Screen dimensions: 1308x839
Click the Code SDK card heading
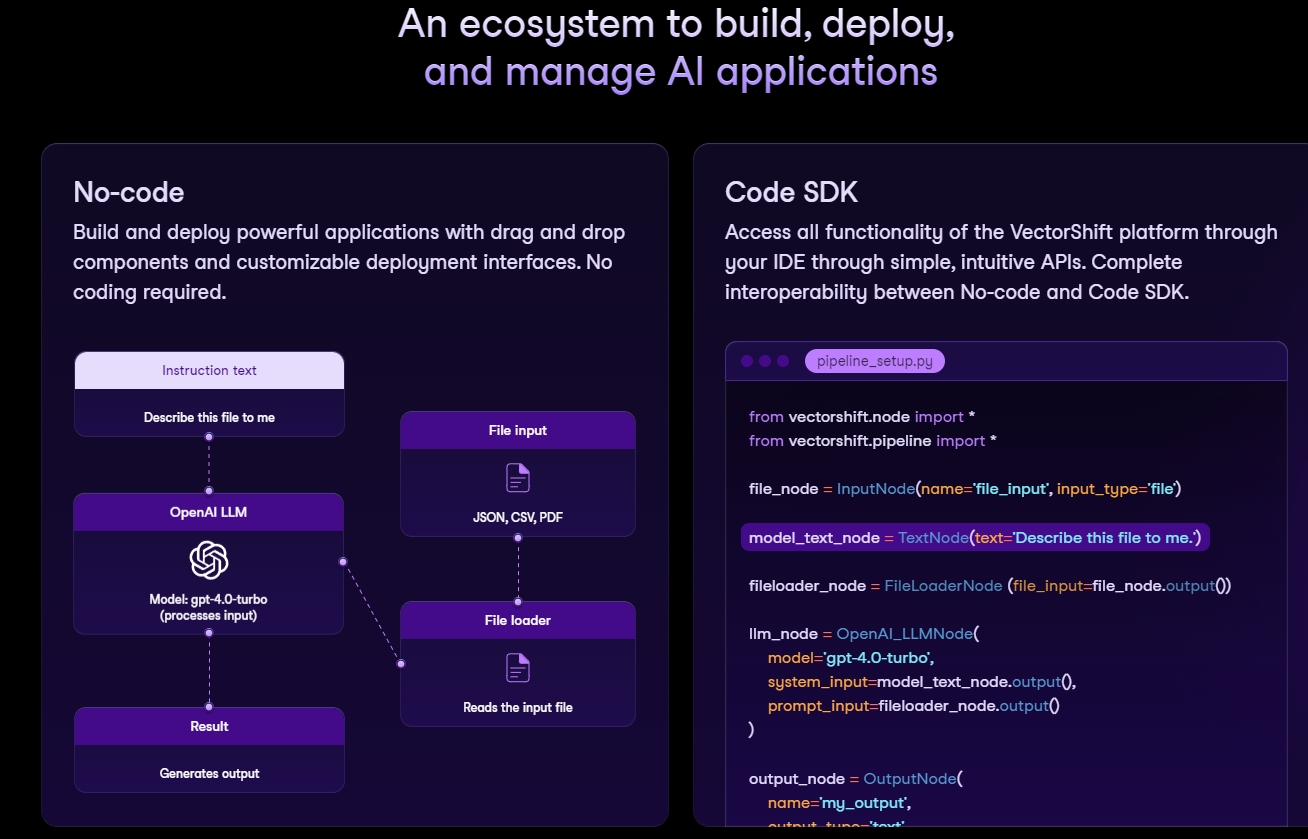(791, 191)
